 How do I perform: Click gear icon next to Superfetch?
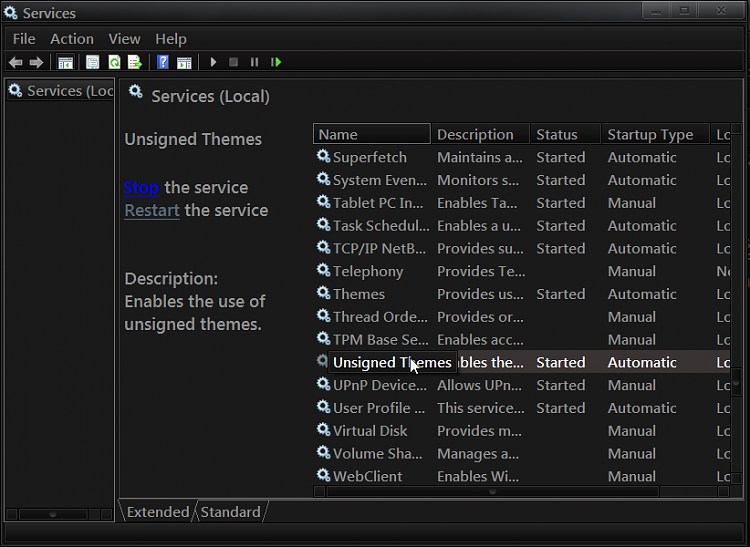324,156
